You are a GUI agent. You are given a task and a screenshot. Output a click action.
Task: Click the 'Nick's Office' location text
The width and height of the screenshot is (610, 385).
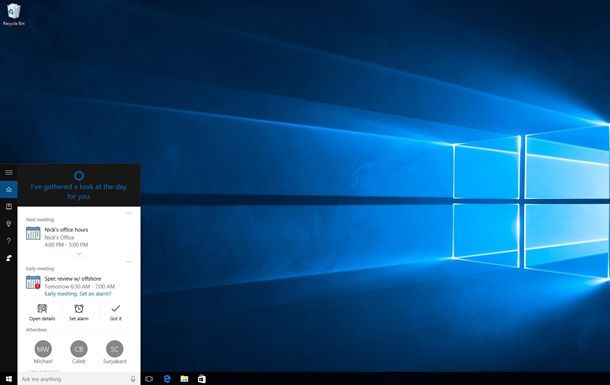click(x=59, y=237)
